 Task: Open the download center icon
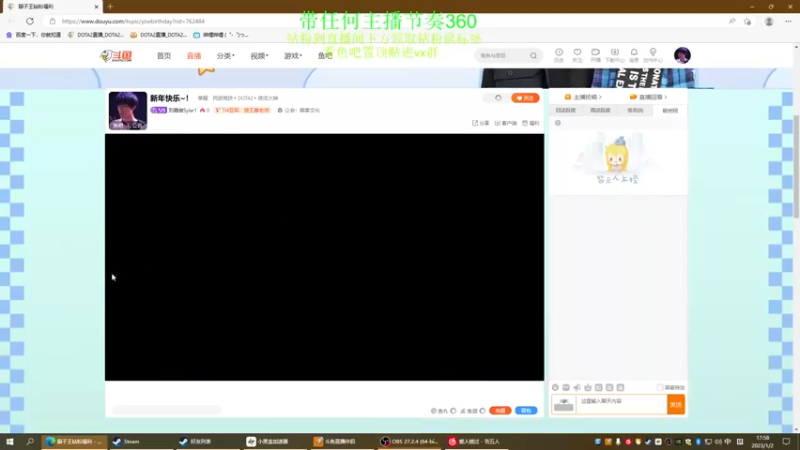tap(615, 52)
